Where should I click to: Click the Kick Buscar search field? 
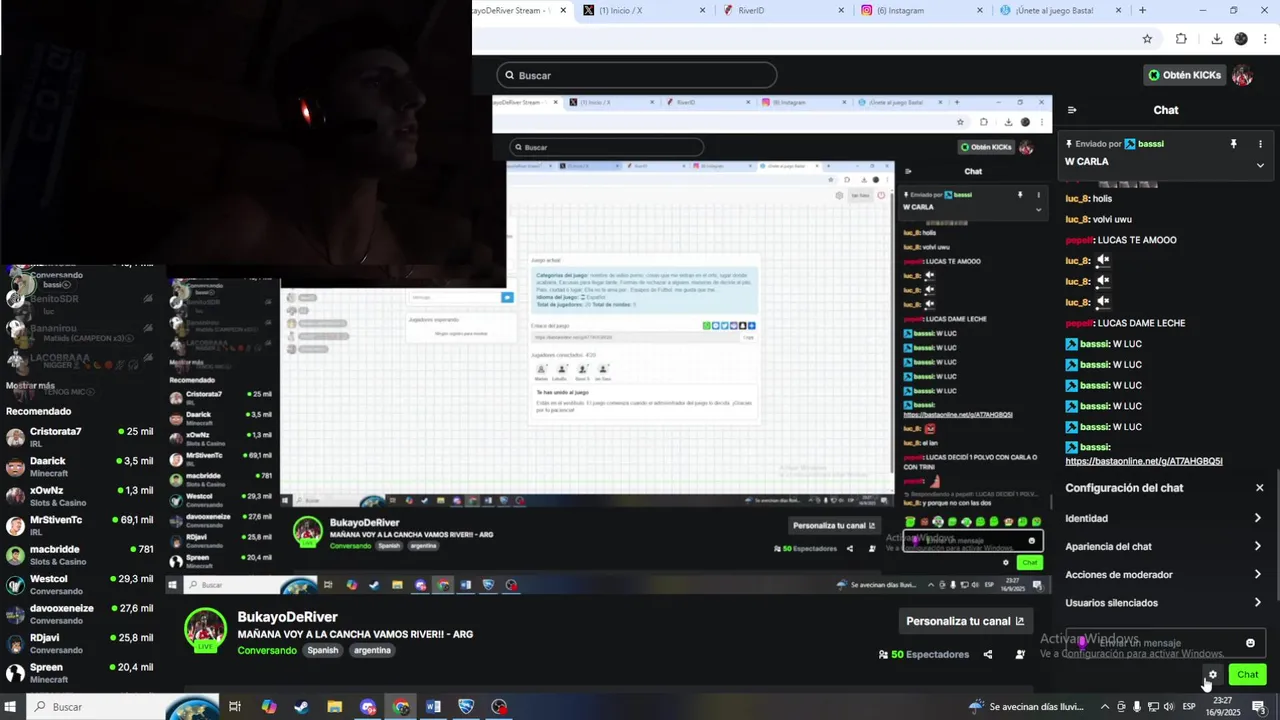pyautogui.click(x=637, y=75)
